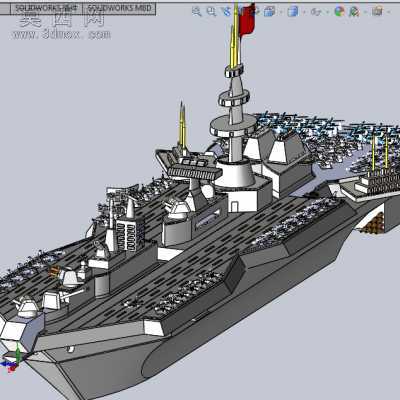Image resolution: width=400 pixels, height=400 pixels.
Task: Expand the Display Style dropdown arrow
Action: (x=304, y=12)
